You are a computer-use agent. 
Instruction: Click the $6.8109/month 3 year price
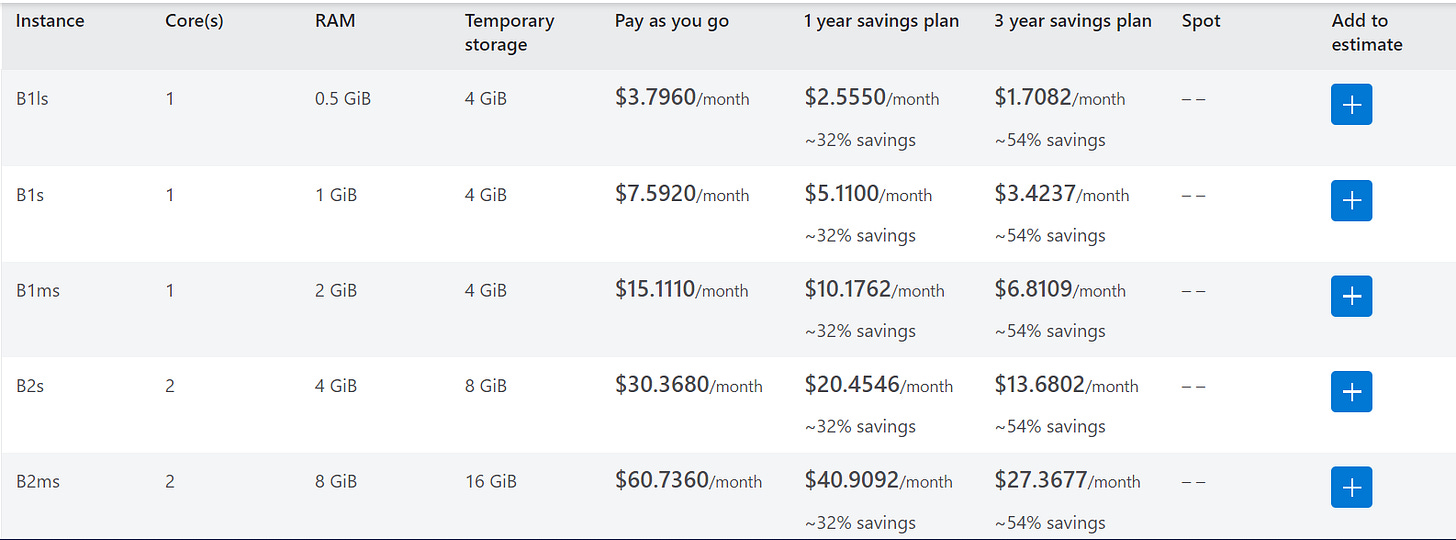click(1059, 289)
